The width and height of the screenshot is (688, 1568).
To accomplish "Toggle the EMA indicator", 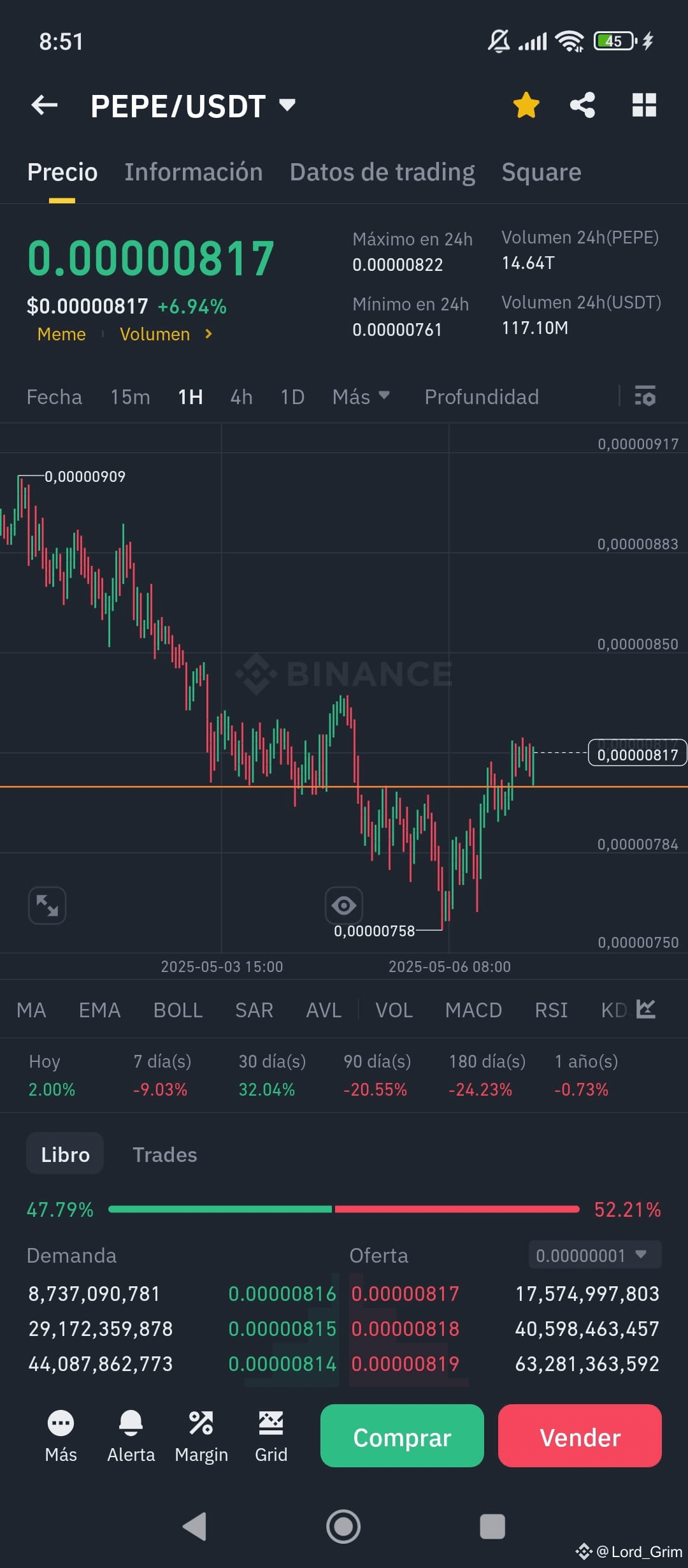I will pyautogui.click(x=99, y=1010).
